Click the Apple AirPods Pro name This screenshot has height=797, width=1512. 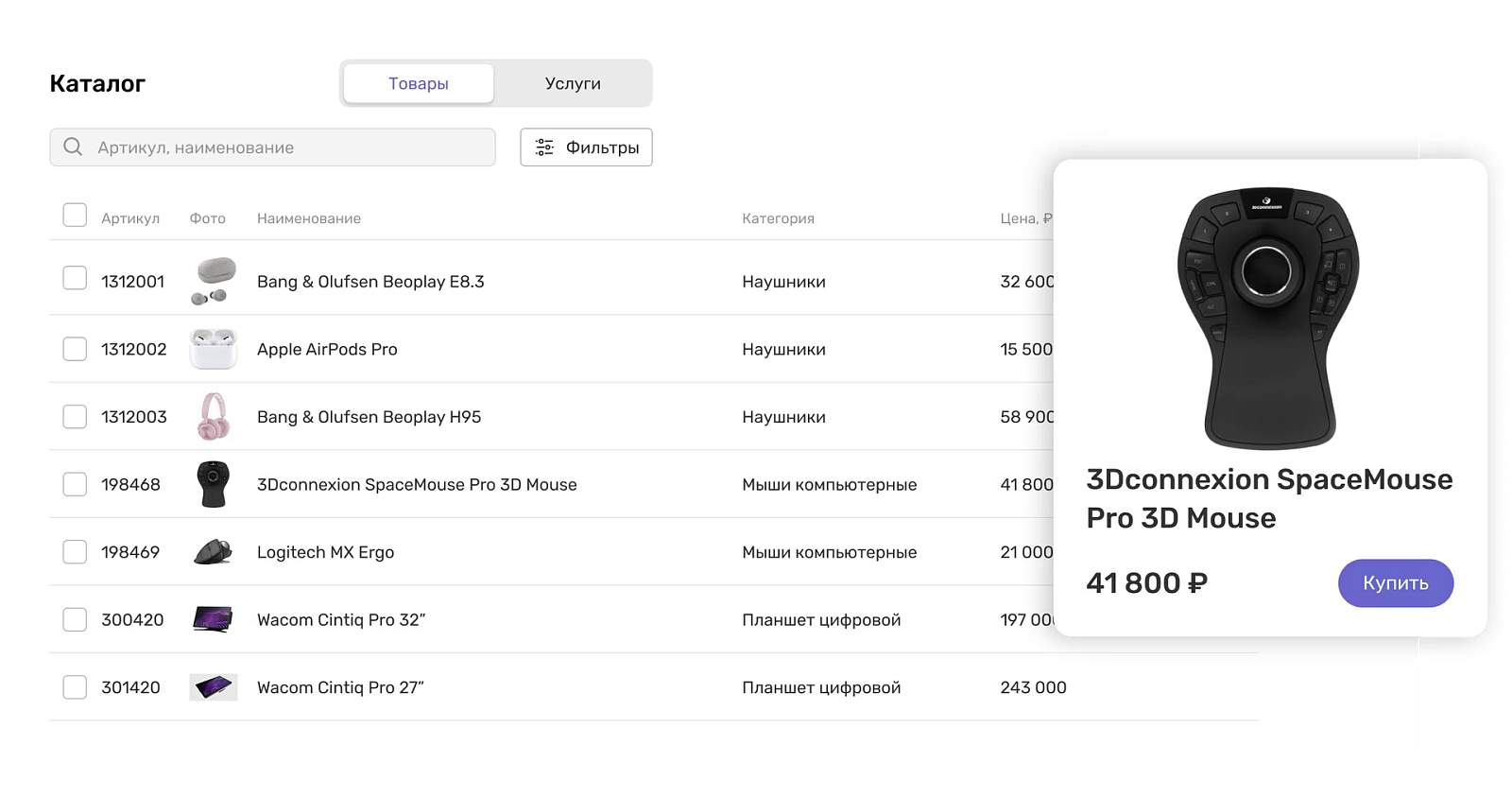click(327, 350)
